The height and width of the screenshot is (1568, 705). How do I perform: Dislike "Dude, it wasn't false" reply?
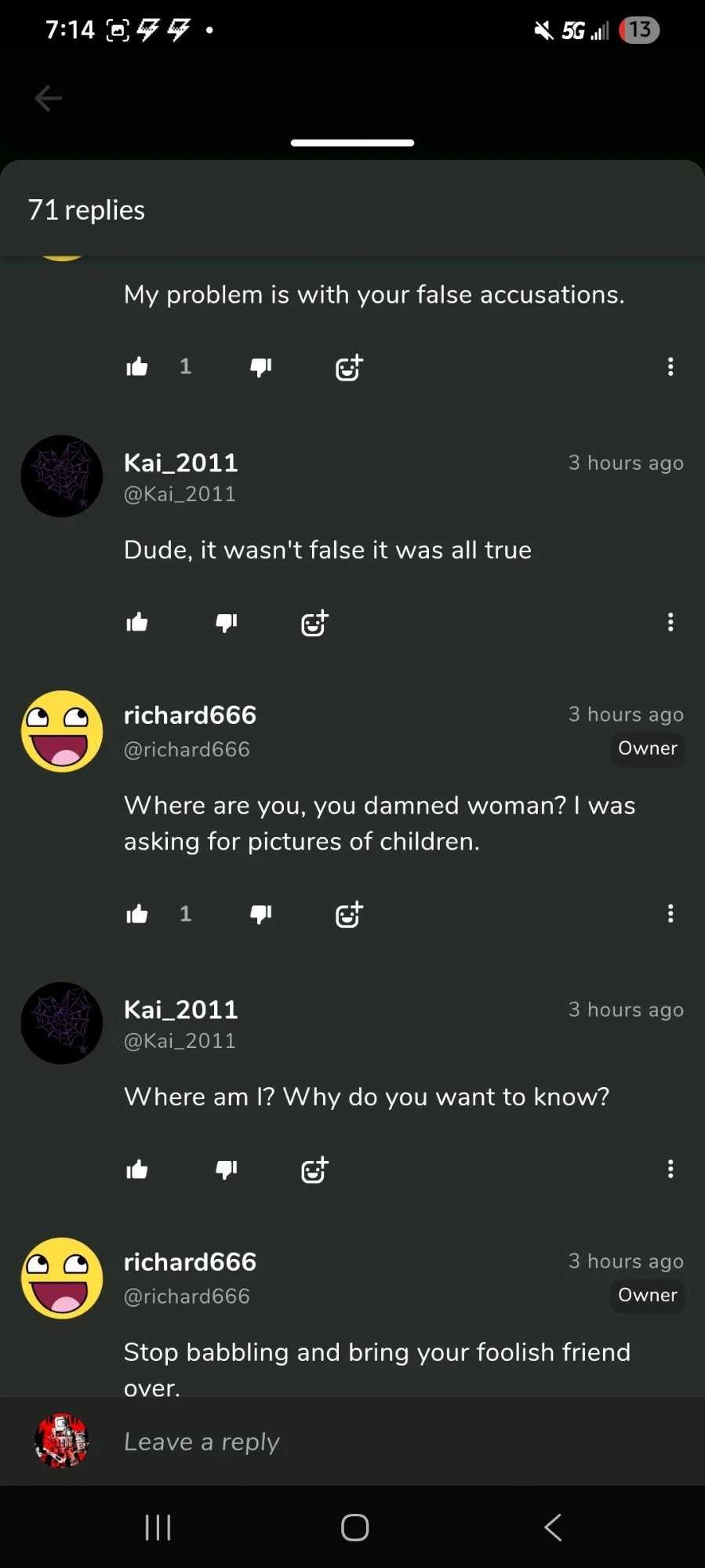(x=227, y=623)
